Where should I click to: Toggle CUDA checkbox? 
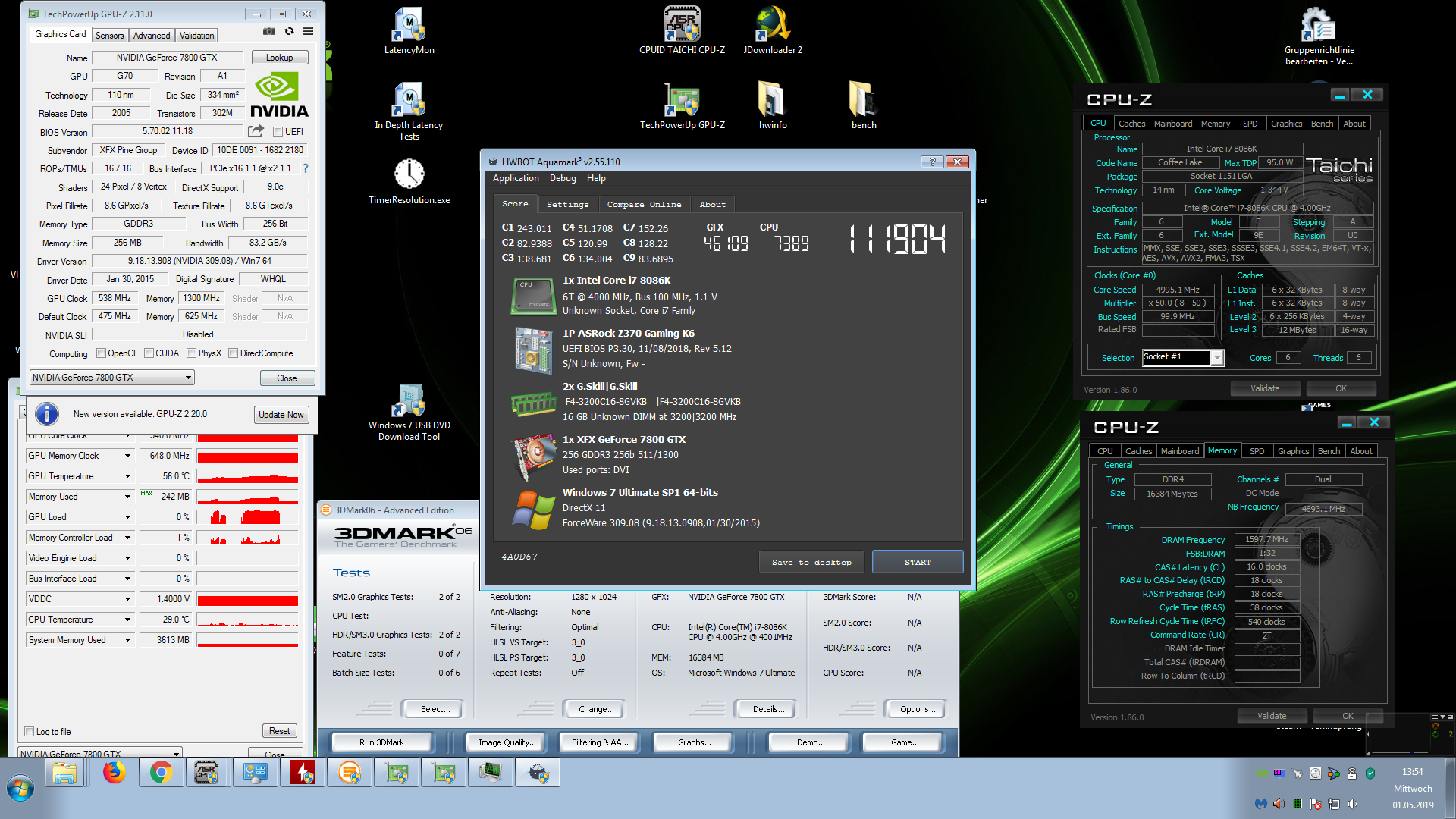tap(149, 353)
